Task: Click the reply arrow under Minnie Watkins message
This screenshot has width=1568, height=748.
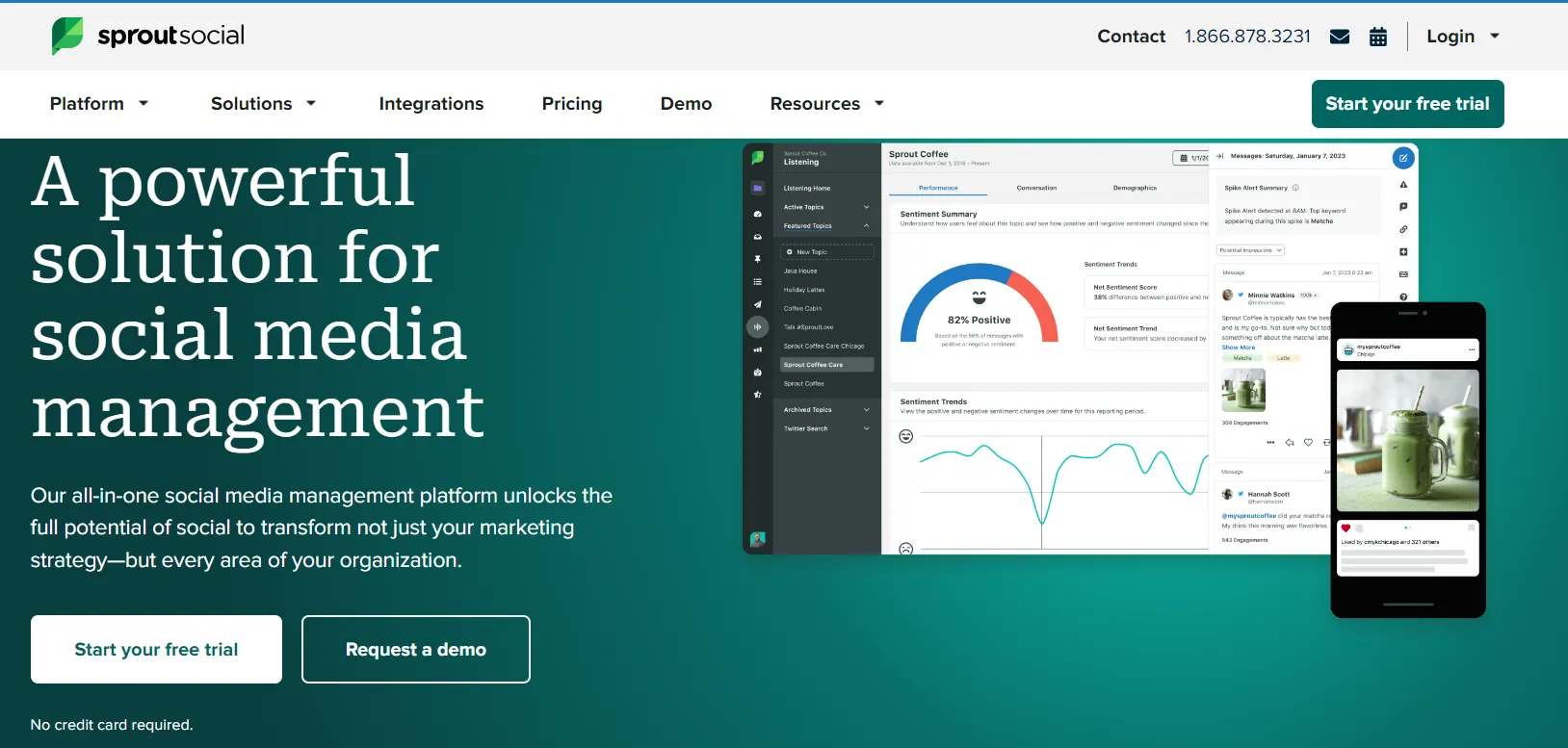Action: tap(1290, 443)
